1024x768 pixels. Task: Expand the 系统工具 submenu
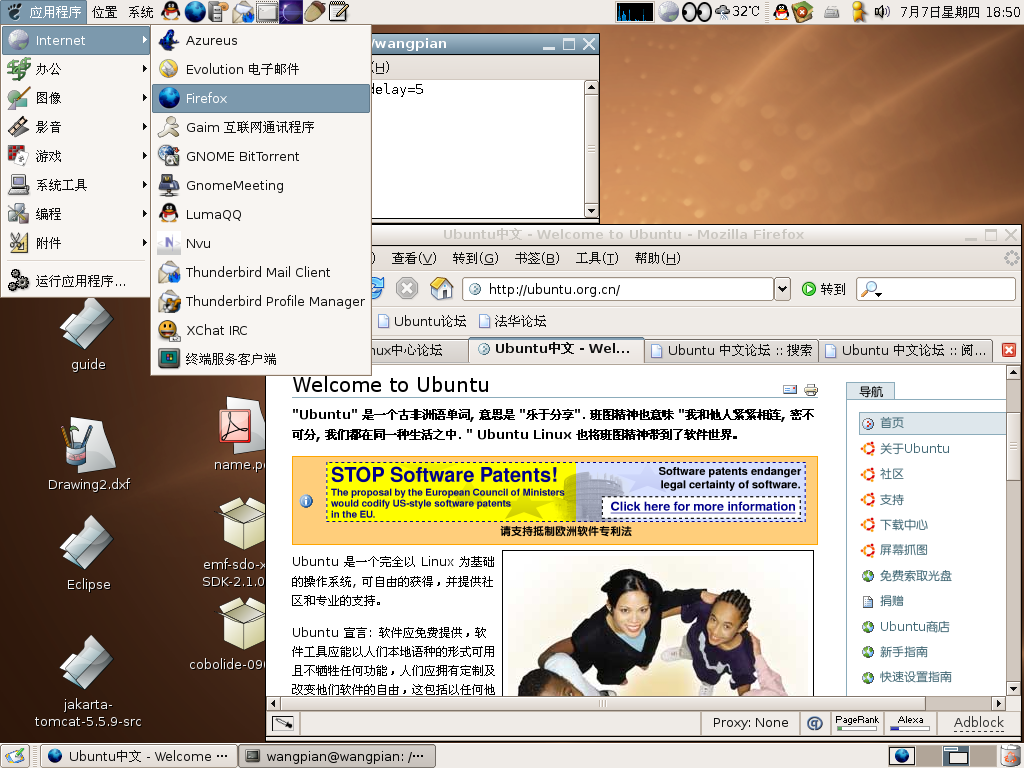click(x=76, y=185)
